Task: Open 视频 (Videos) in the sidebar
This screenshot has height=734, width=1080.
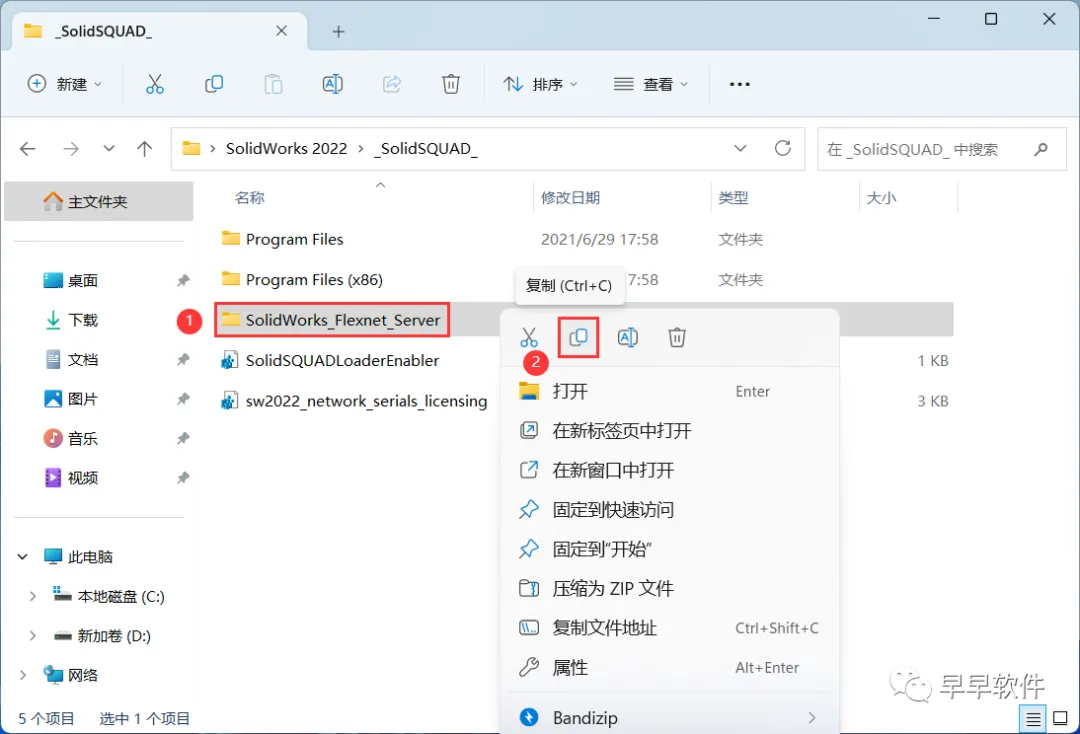Action: [x=83, y=478]
